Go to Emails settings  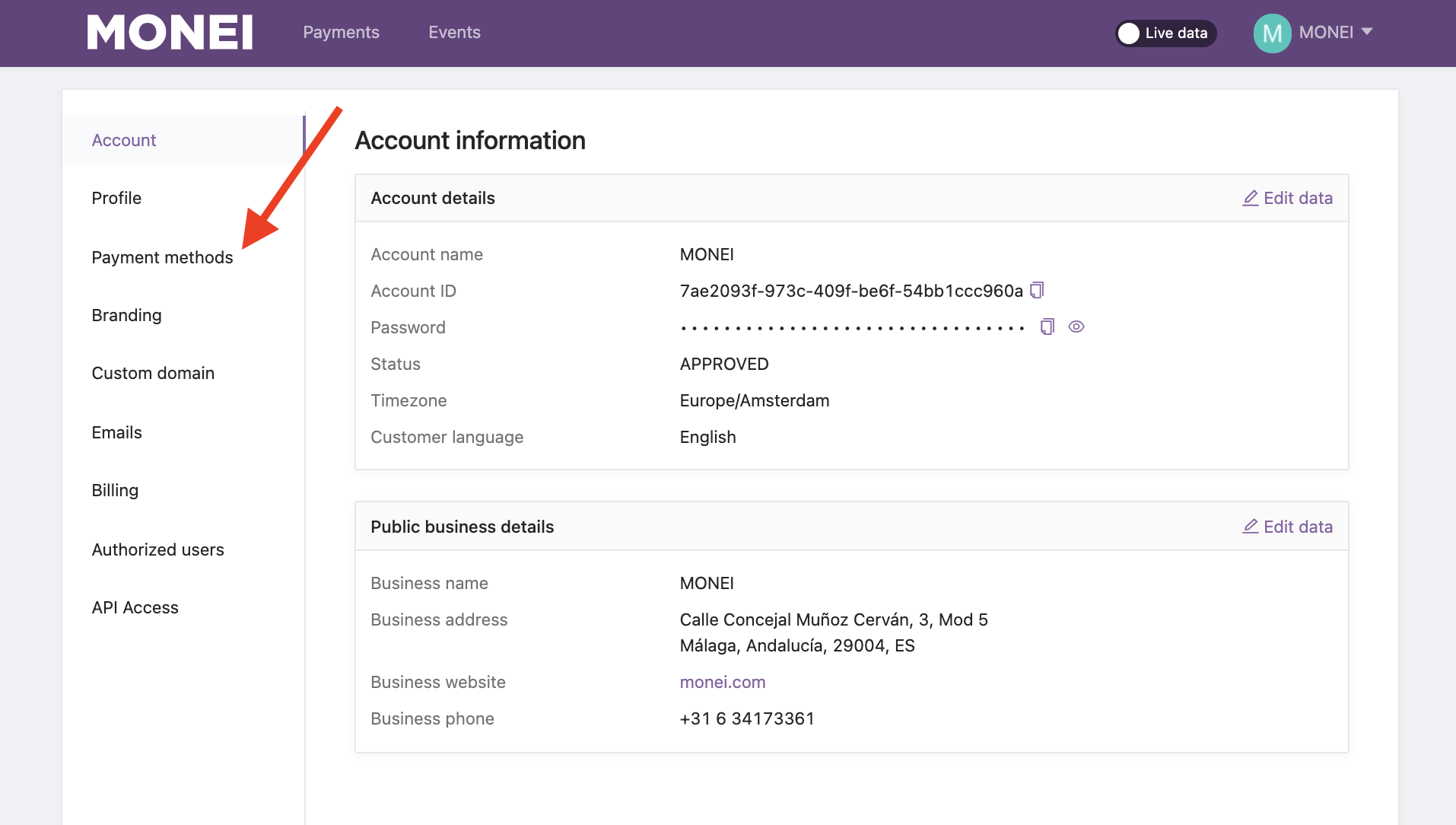[116, 432]
